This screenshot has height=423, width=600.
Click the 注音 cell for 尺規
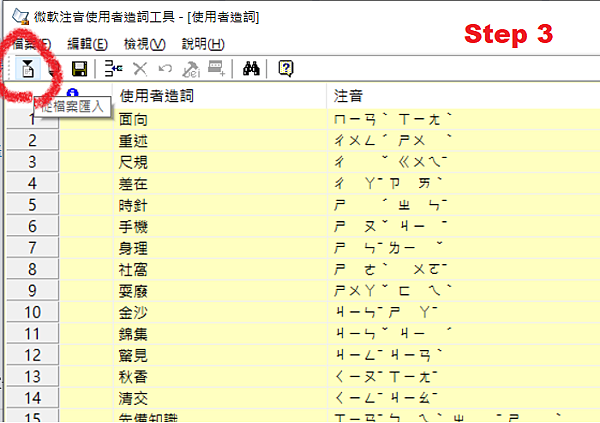tap(464, 162)
